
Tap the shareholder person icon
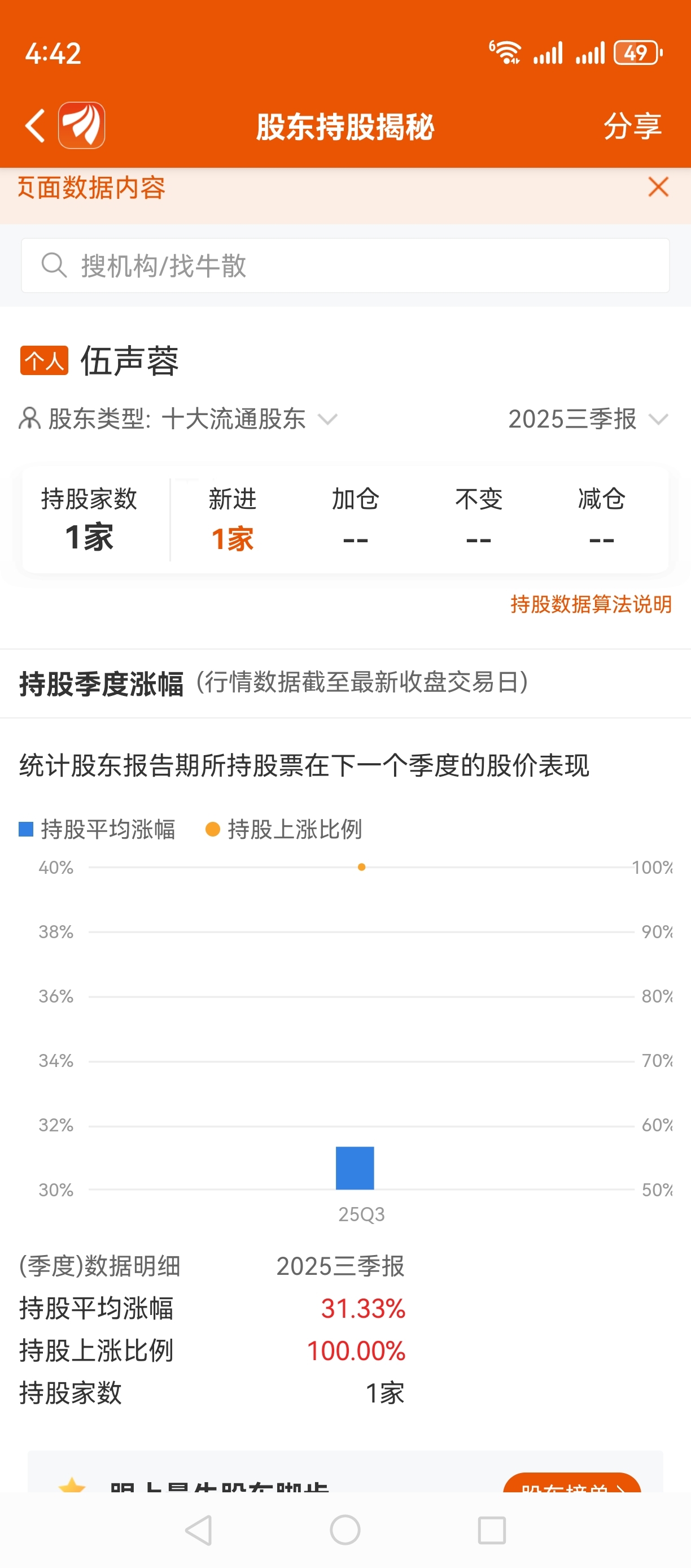(x=30, y=419)
